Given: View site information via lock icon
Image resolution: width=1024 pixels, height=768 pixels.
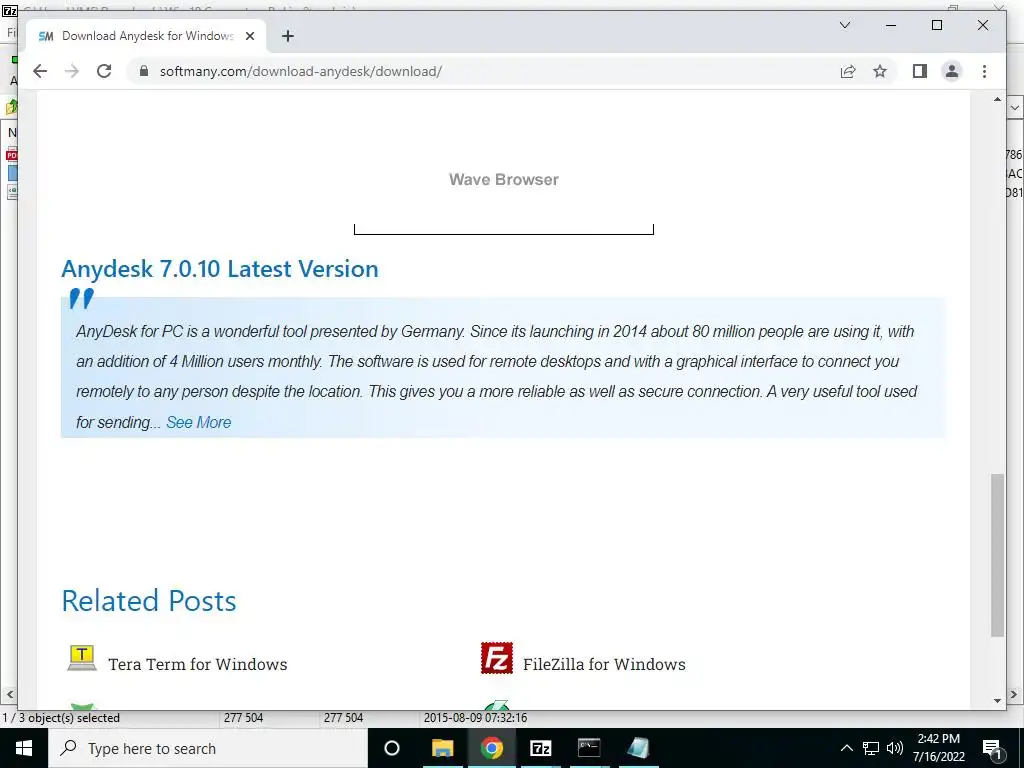Looking at the screenshot, I should (144, 71).
